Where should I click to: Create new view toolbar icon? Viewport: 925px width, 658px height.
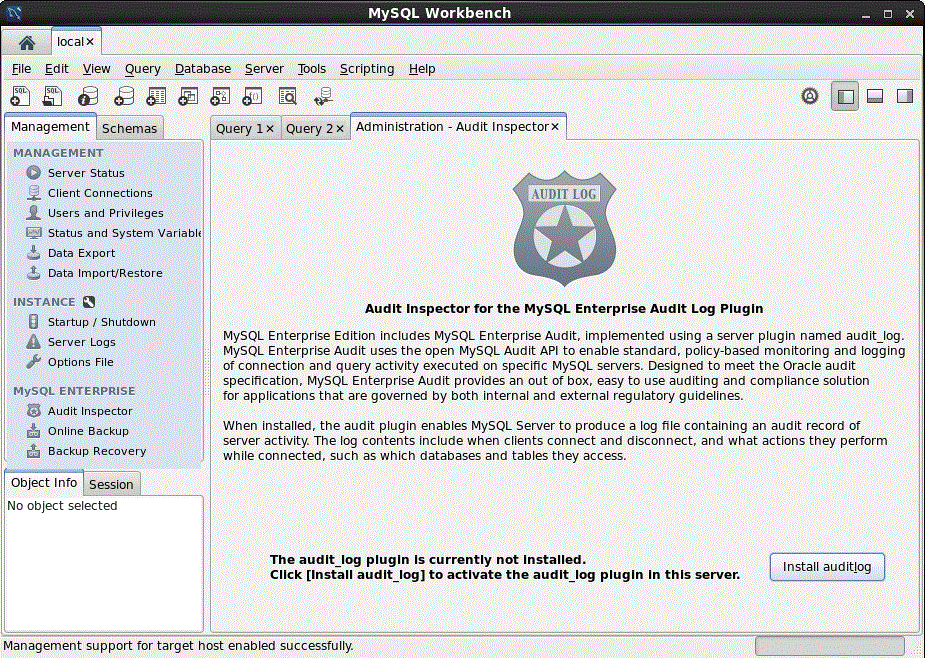[188, 96]
